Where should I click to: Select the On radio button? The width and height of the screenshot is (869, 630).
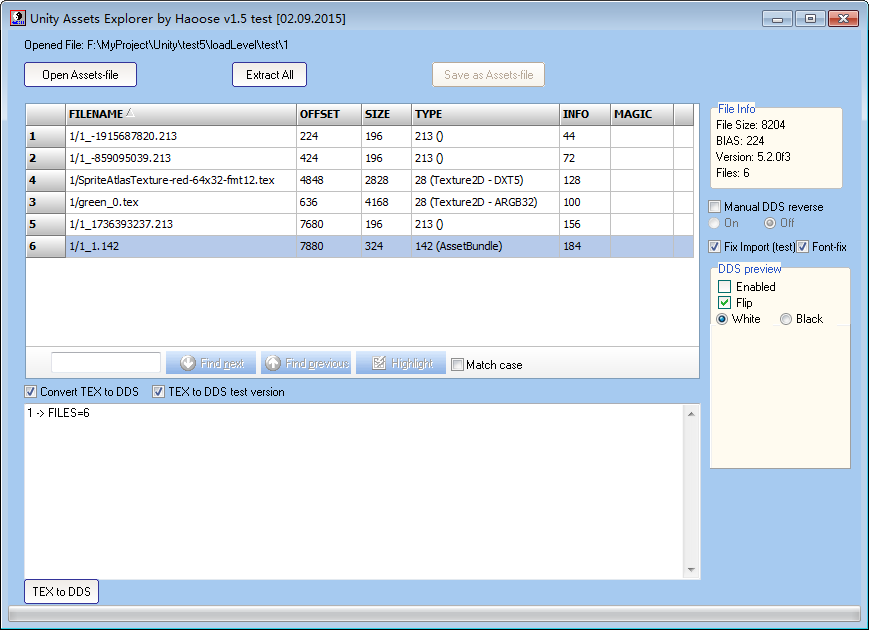coord(714,223)
